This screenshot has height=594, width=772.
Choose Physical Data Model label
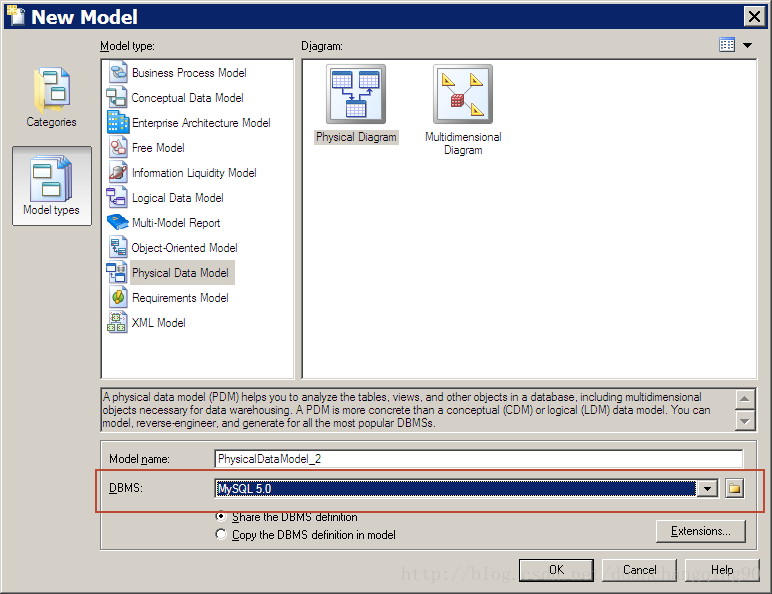click(x=180, y=273)
